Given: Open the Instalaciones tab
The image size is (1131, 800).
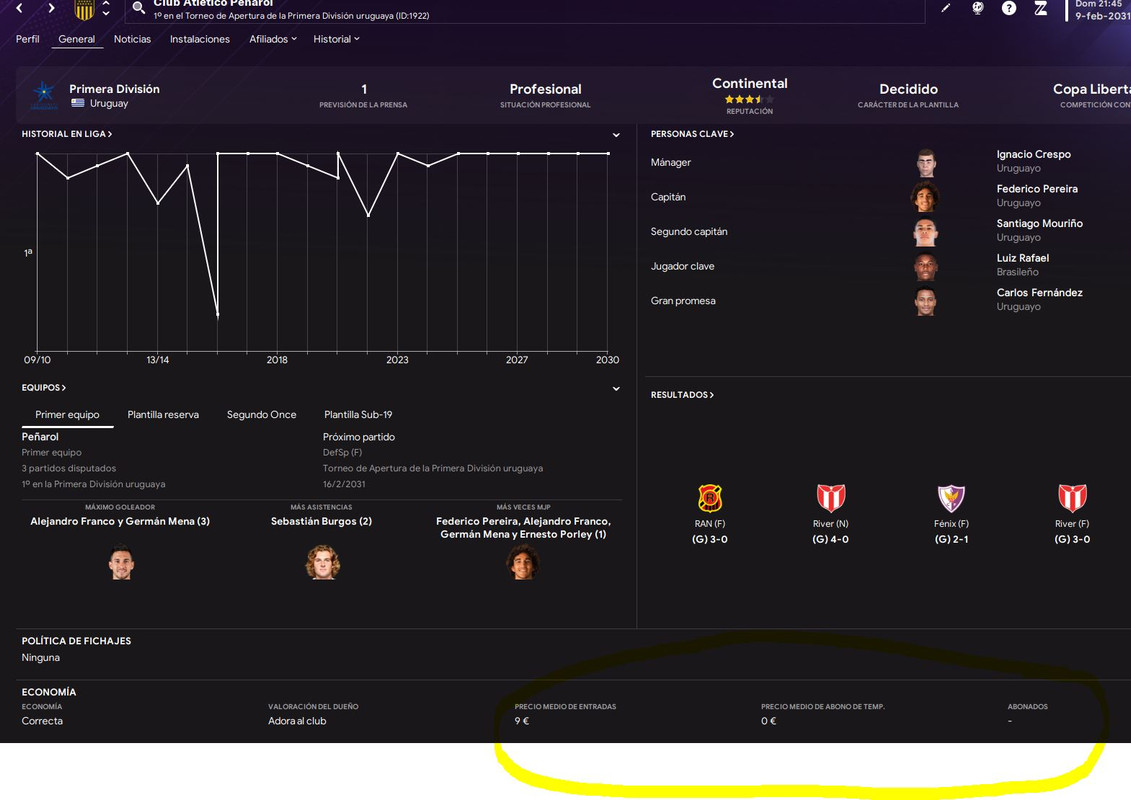Looking at the screenshot, I should [200, 39].
